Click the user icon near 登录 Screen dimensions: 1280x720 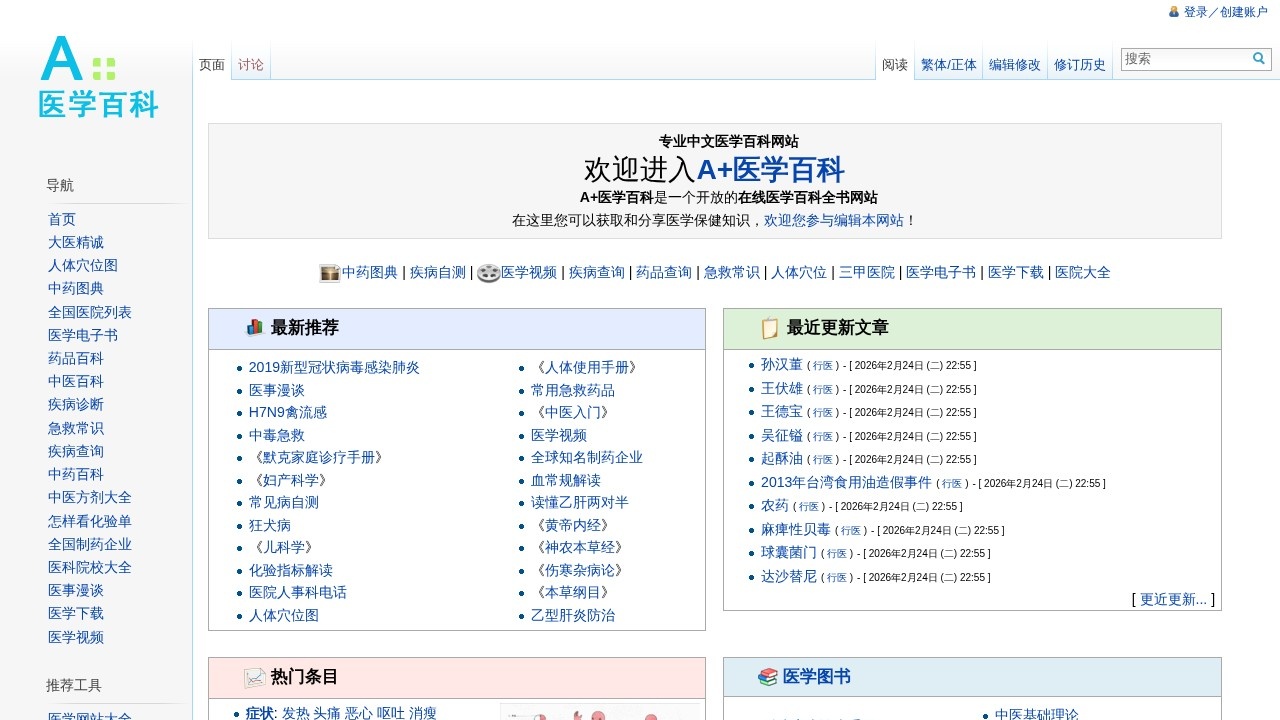1173,12
